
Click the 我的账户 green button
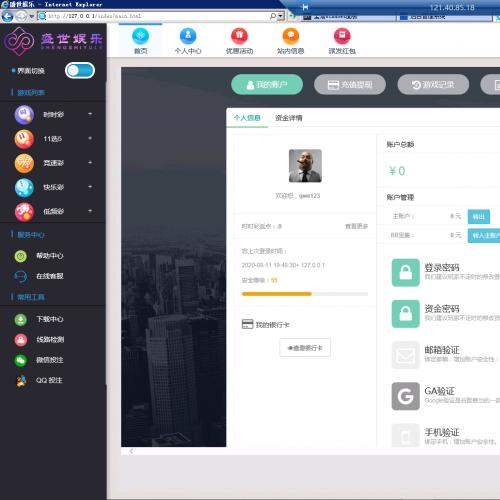coord(267,85)
